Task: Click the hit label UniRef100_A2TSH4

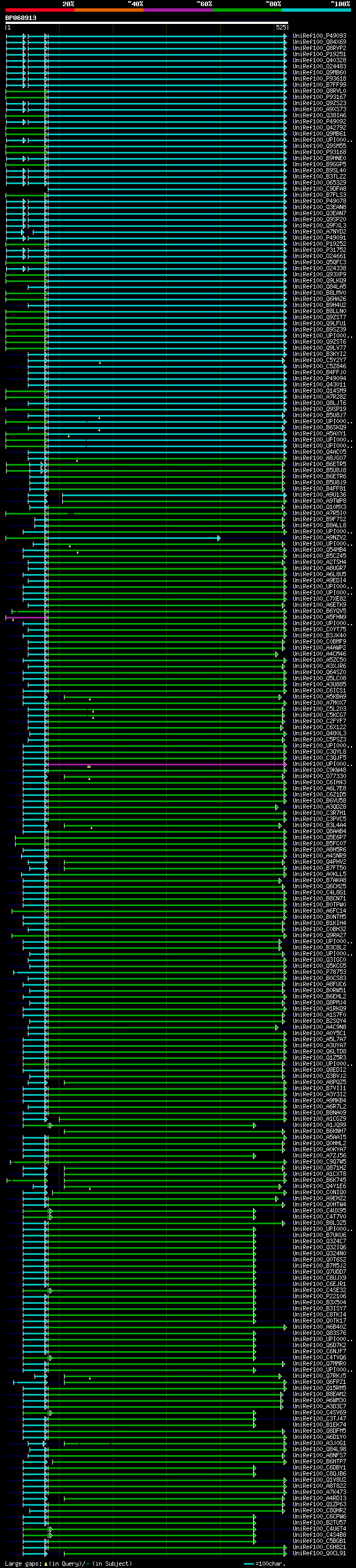Action: click(x=319, y=562)
